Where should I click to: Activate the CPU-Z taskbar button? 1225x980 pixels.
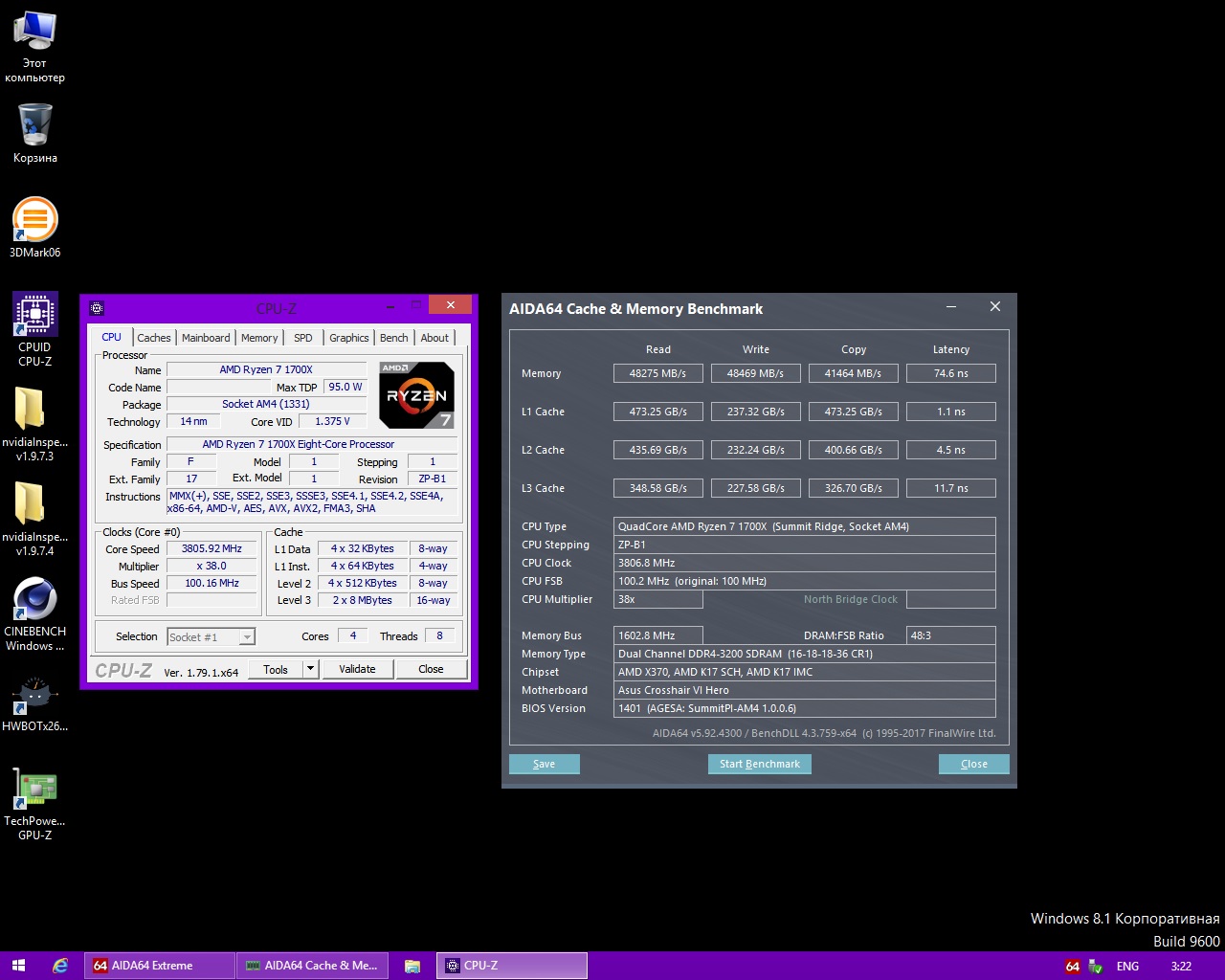(512, 966)
